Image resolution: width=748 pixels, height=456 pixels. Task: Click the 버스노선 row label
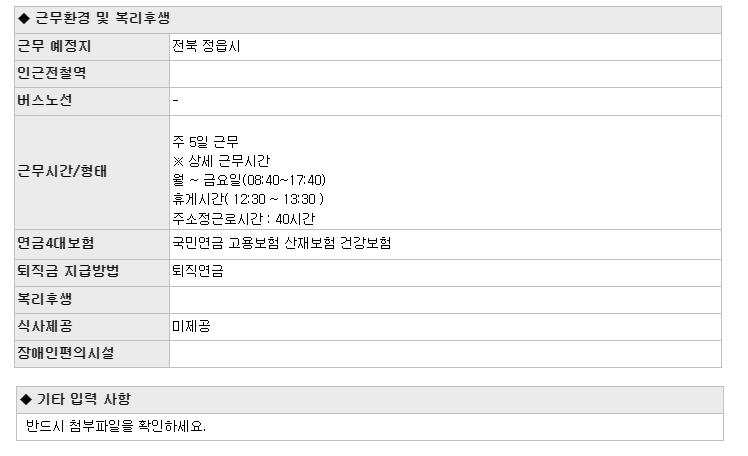point(44,100)
